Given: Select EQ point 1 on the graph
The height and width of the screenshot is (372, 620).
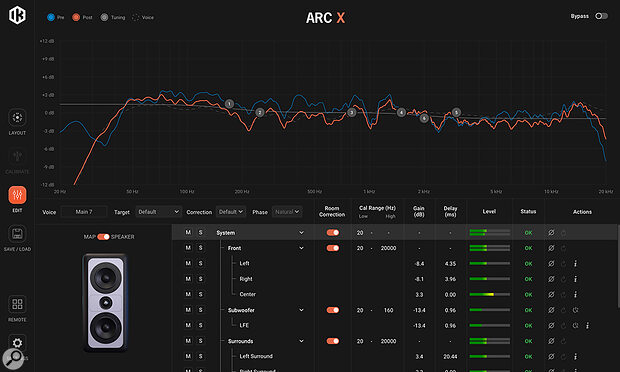Looking at the screenshot, I should [x=229, y=104].
